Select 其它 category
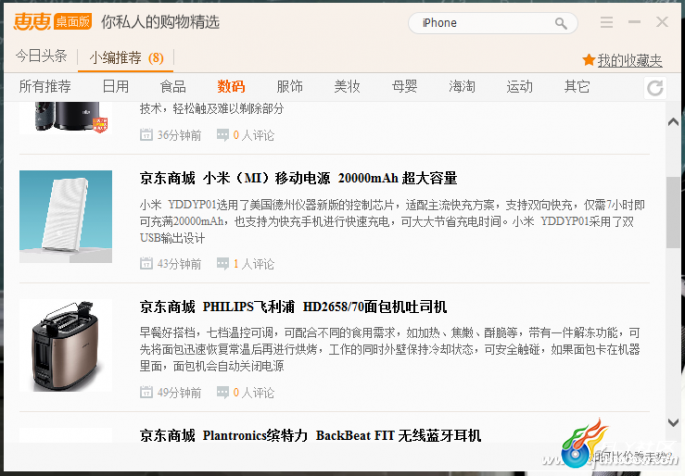 click(x=577, y=86)
